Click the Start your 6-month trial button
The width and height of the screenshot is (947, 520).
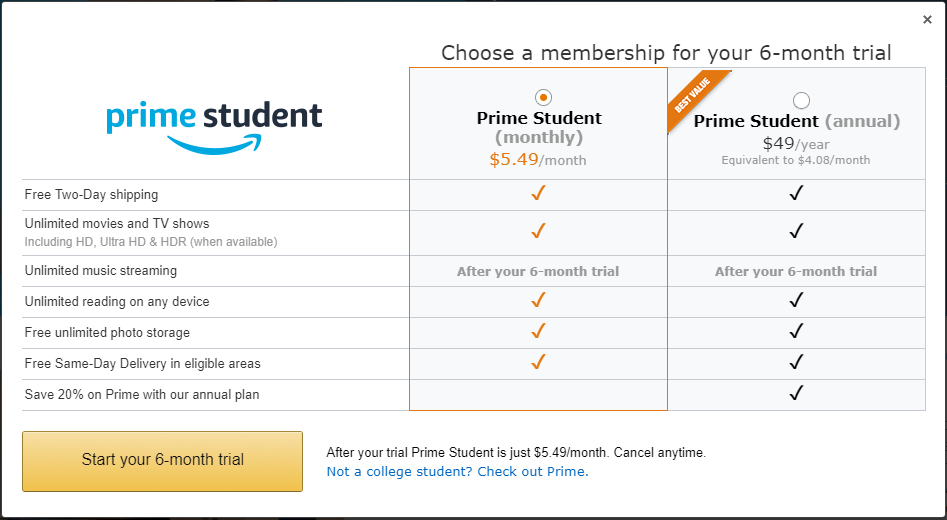click(163, 460)
